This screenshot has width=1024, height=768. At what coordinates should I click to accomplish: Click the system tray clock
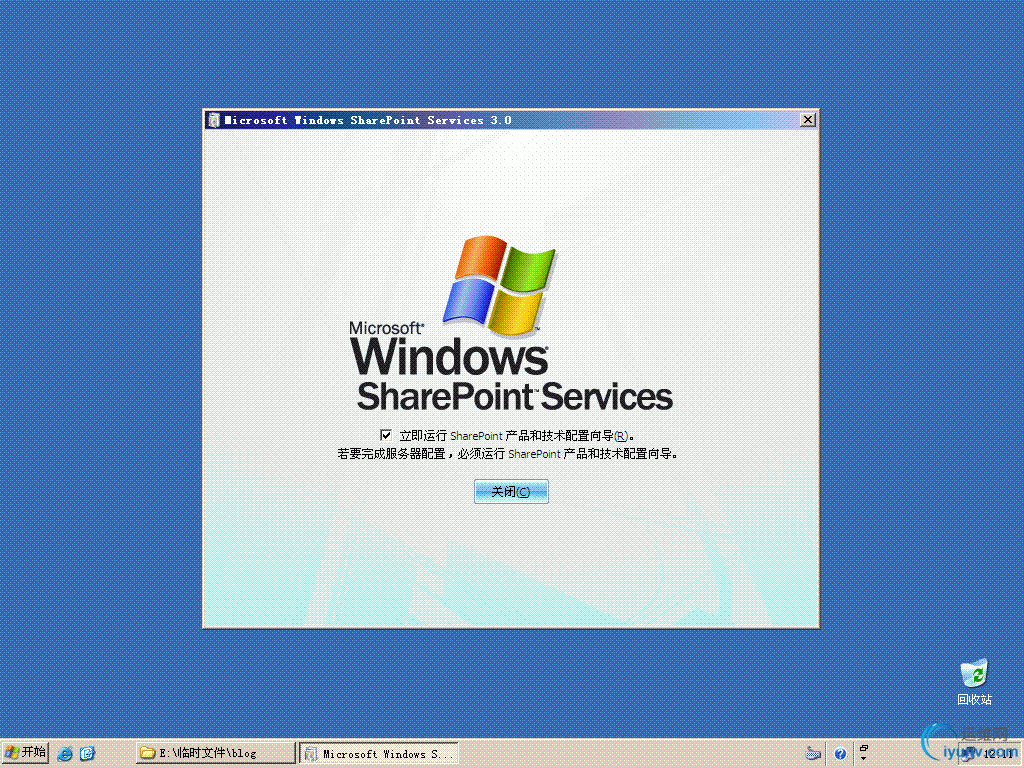pyautogui.click(x=999, y=754)
